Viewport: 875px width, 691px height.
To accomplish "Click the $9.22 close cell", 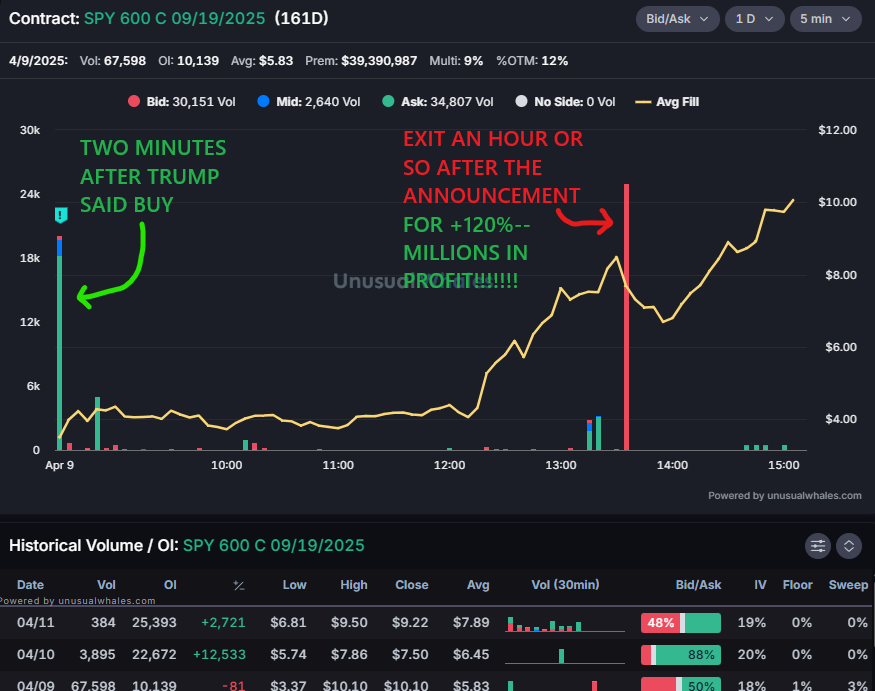I will [410, 622].
